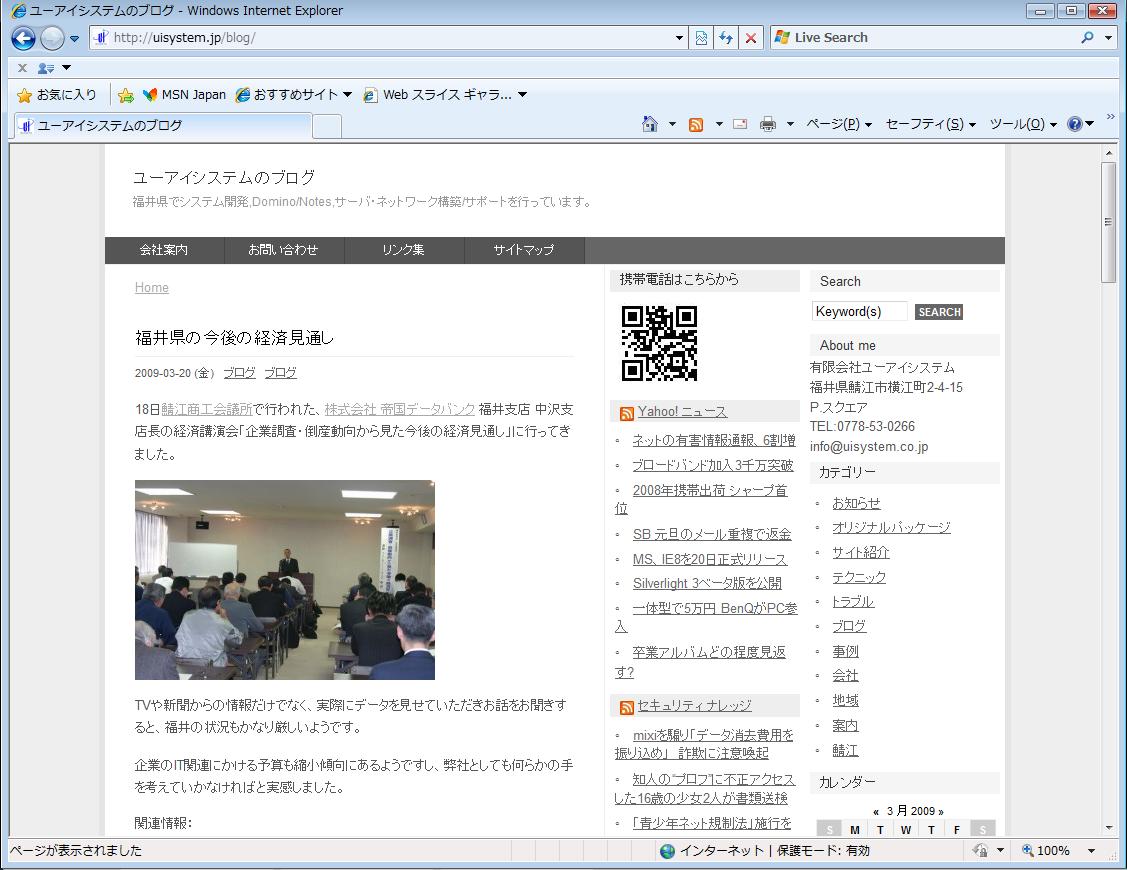
Task: Open a new blank tab
Action: 327,127
